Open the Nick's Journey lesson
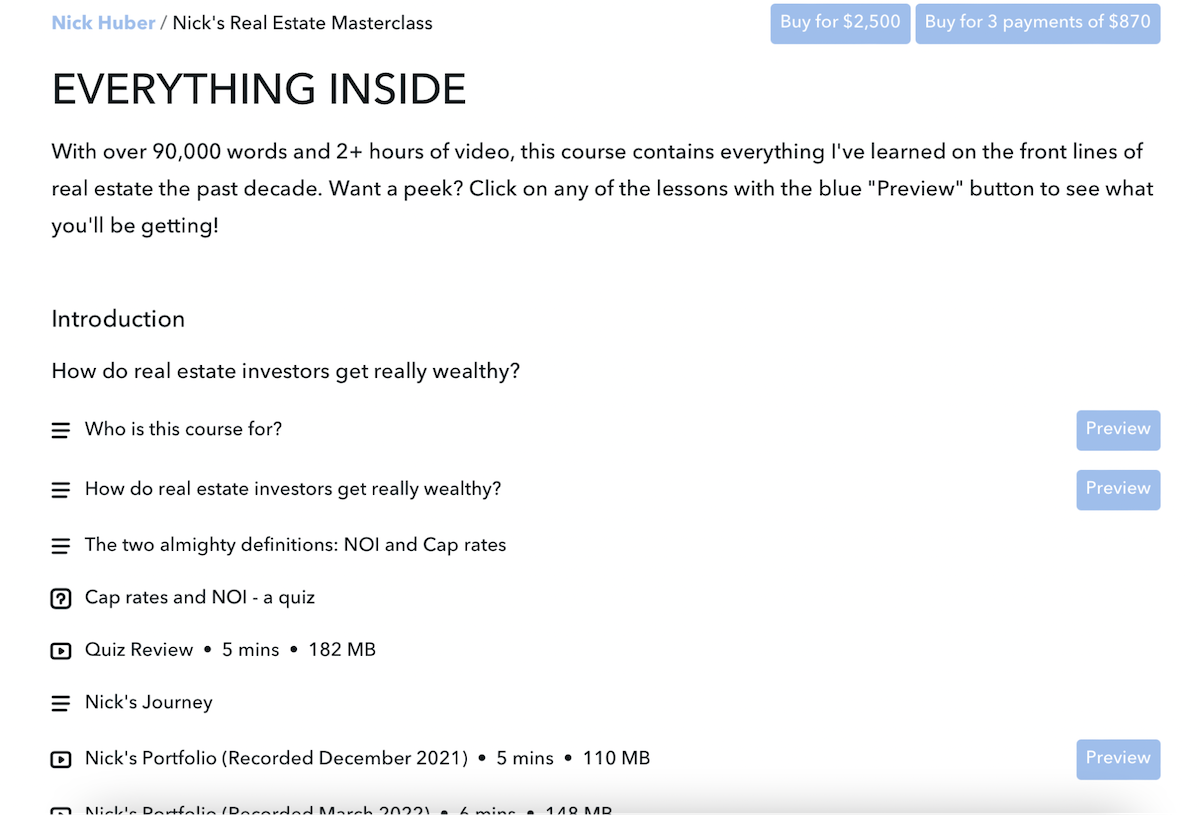1200x815 pixels. click(149, 702)
